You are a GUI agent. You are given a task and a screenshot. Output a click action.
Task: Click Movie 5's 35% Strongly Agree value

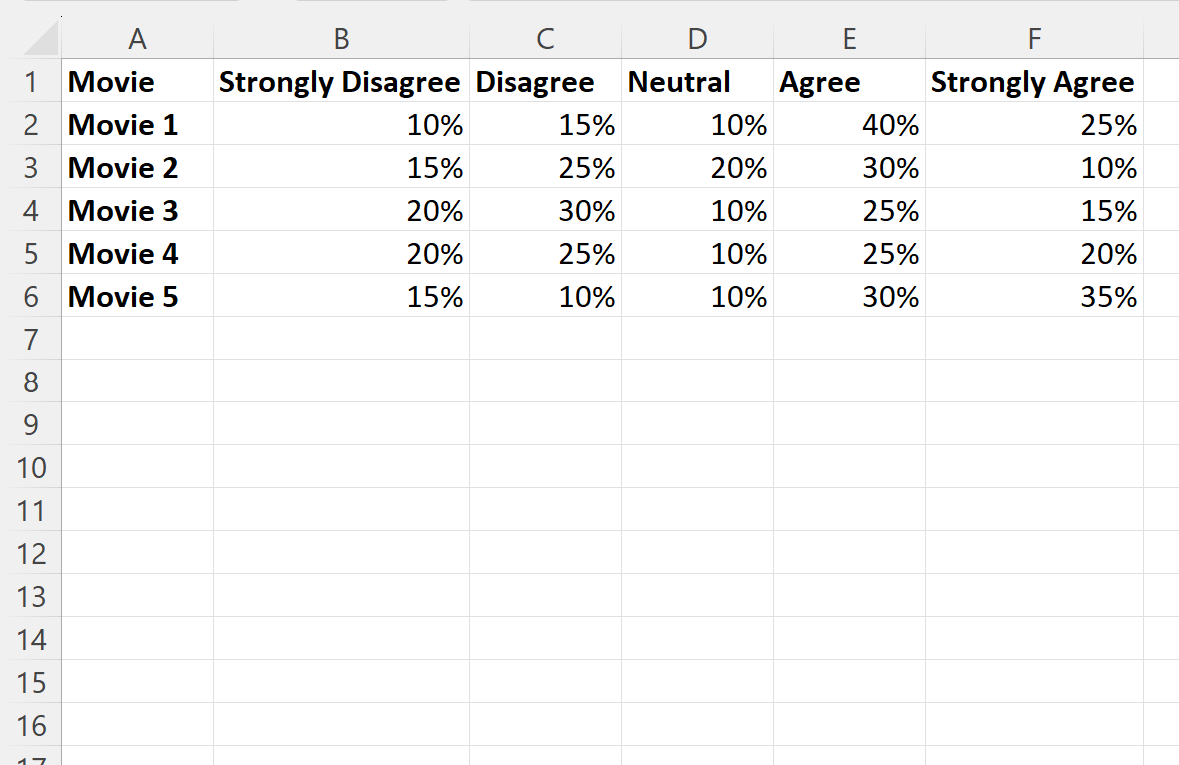pyautogui.click(x=1108, y=297)
